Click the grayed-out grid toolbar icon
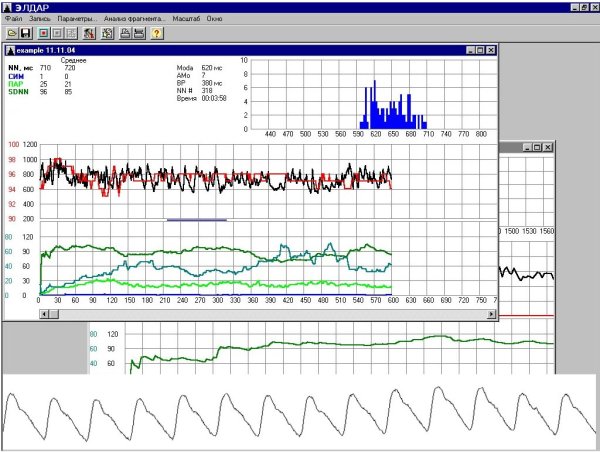This screenshot has width=600, height=452. point(71,33)
